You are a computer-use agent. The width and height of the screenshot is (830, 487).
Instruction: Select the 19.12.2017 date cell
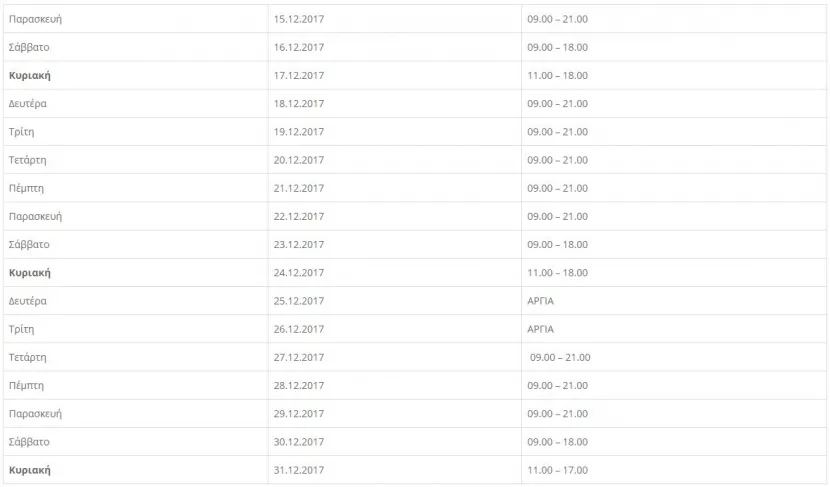[395, 132]
